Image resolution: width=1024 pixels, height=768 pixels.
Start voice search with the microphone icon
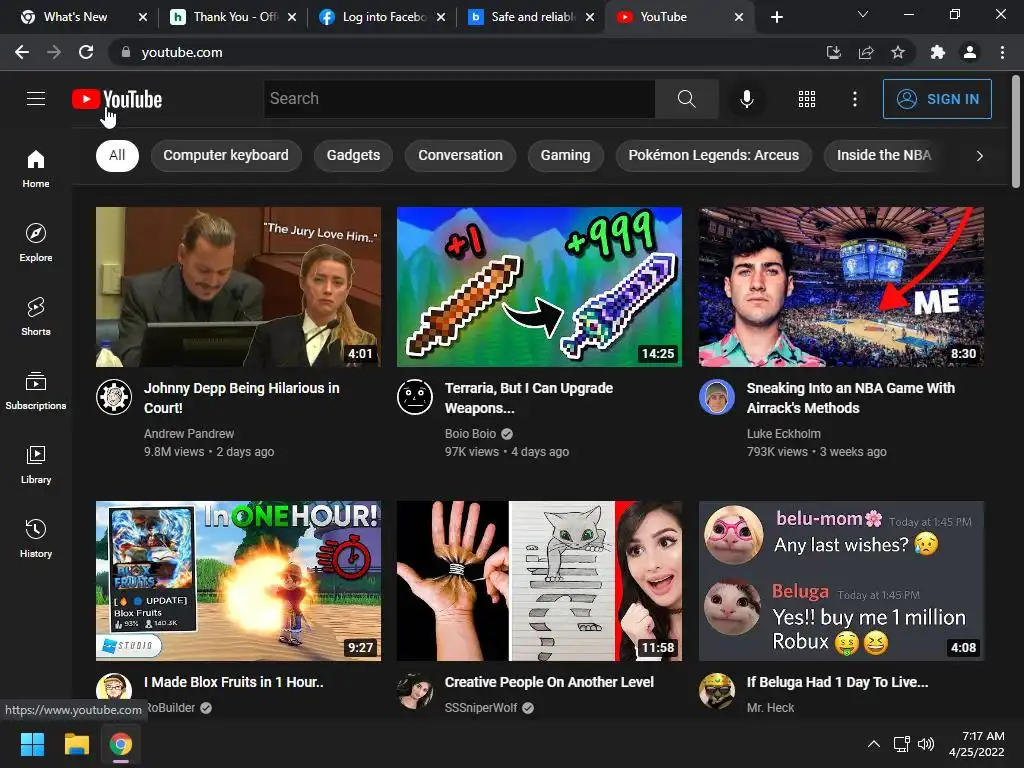point(746,99)
